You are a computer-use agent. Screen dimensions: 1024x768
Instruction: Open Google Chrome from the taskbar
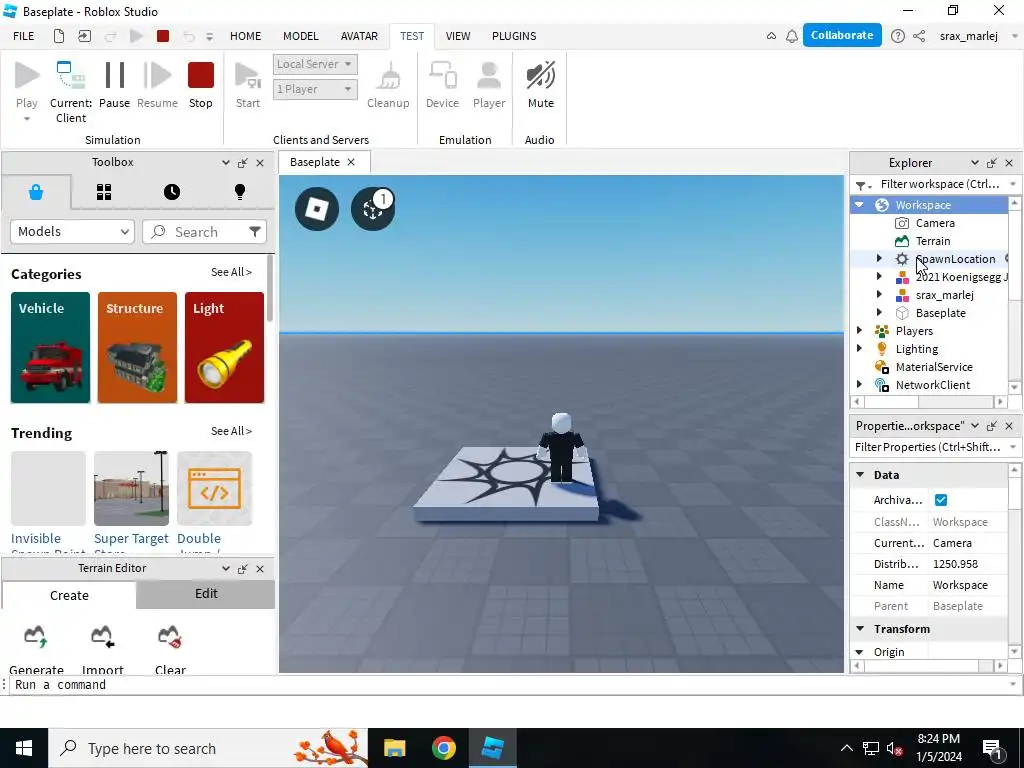pyautogui.click(x=443, y=748)
